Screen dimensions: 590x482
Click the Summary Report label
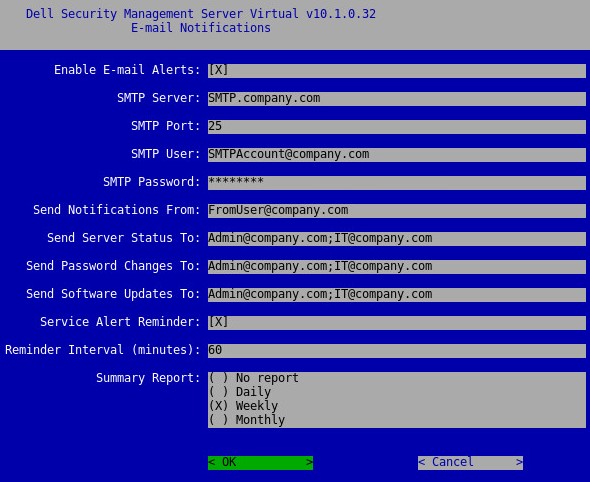(148, 378)
